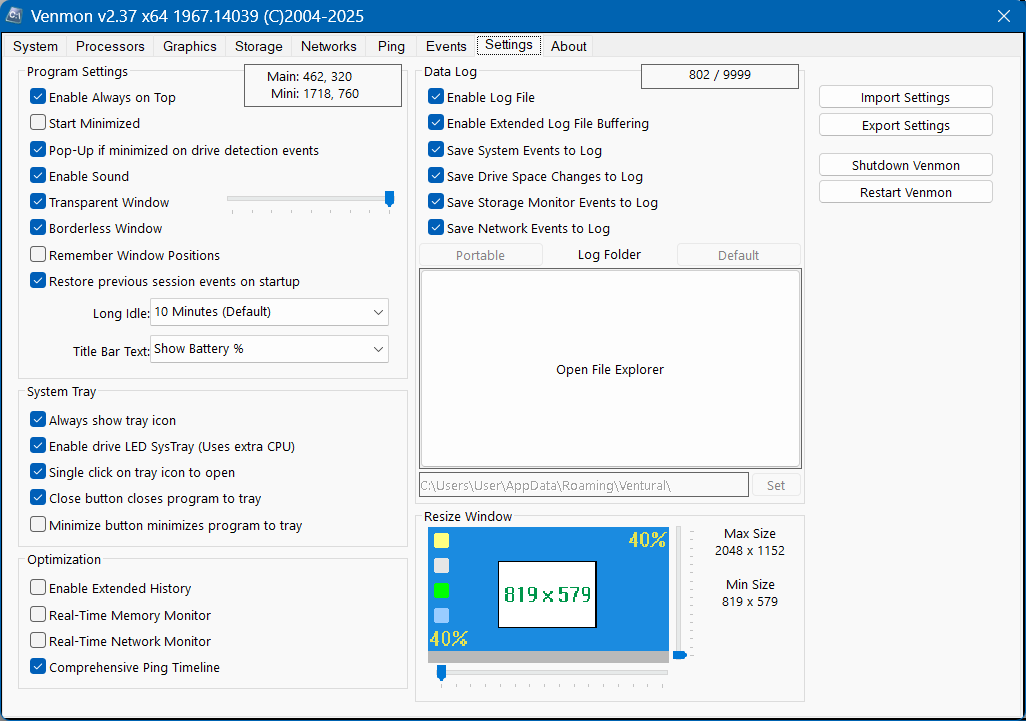The width and height of the screenshot is (1026, 721).
Task: Click the Venmon app icon in title bar
Action: (x=14, y=14)
